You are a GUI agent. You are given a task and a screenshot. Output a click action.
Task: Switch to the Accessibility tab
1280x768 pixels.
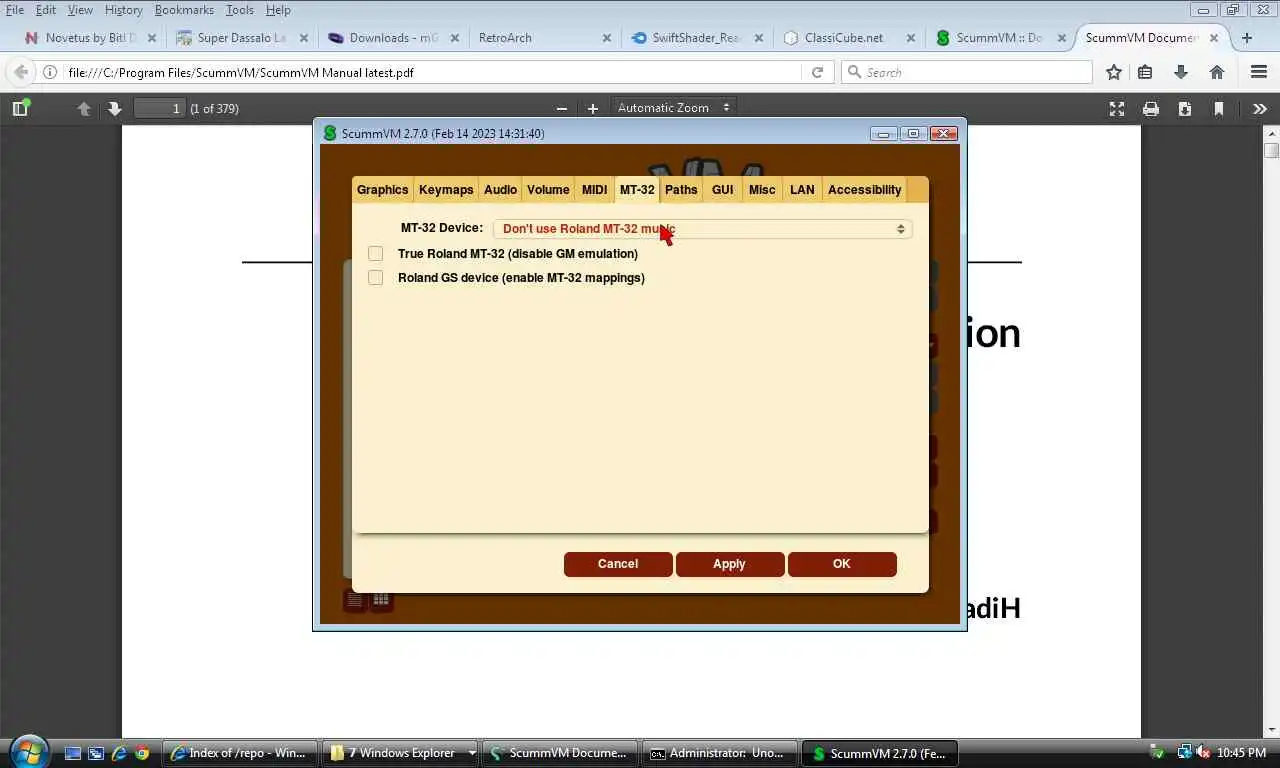coord(865,190)
